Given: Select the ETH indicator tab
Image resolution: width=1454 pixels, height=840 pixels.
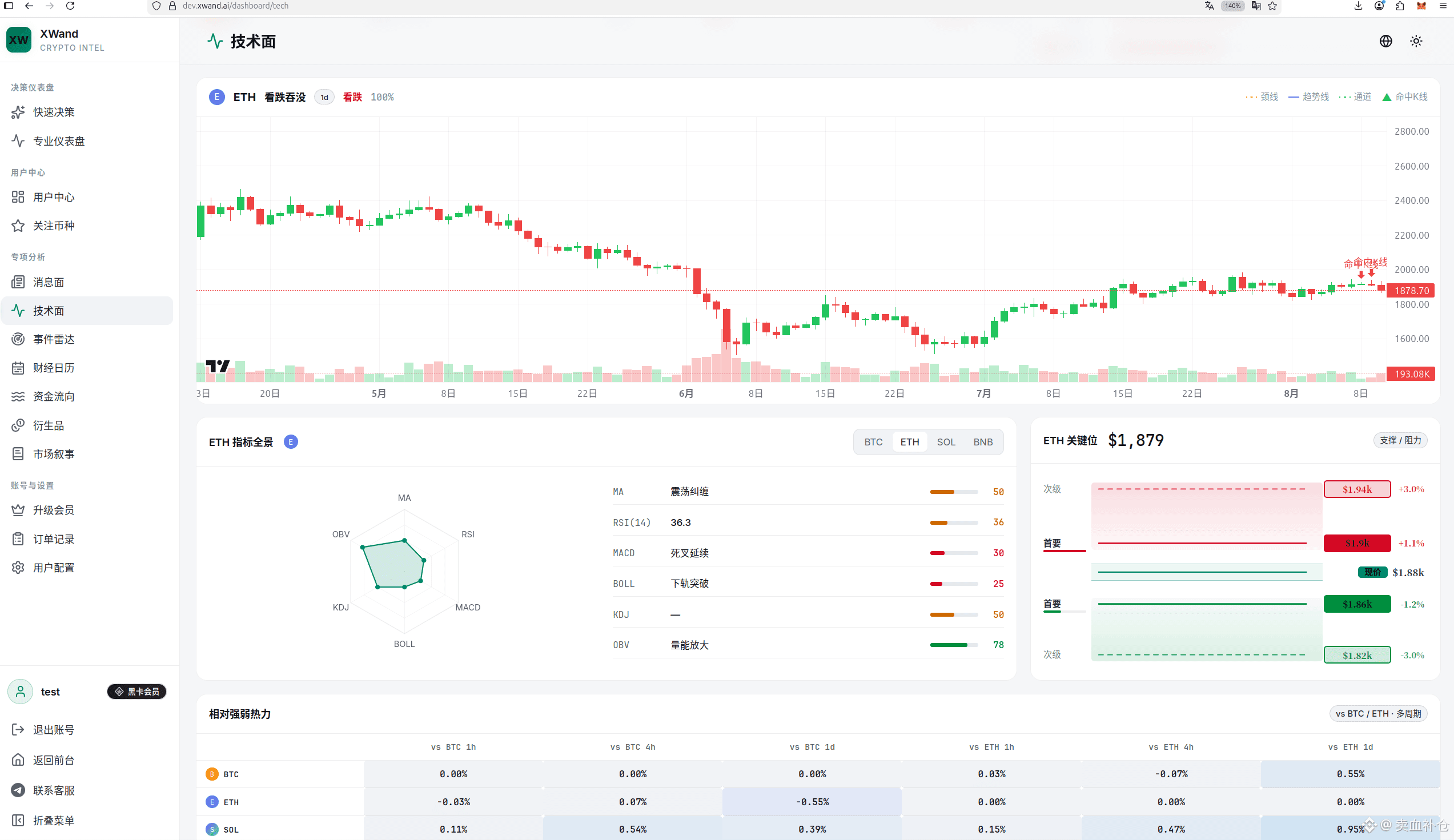Looking at the screenshot, I should [x=909, y=442].
